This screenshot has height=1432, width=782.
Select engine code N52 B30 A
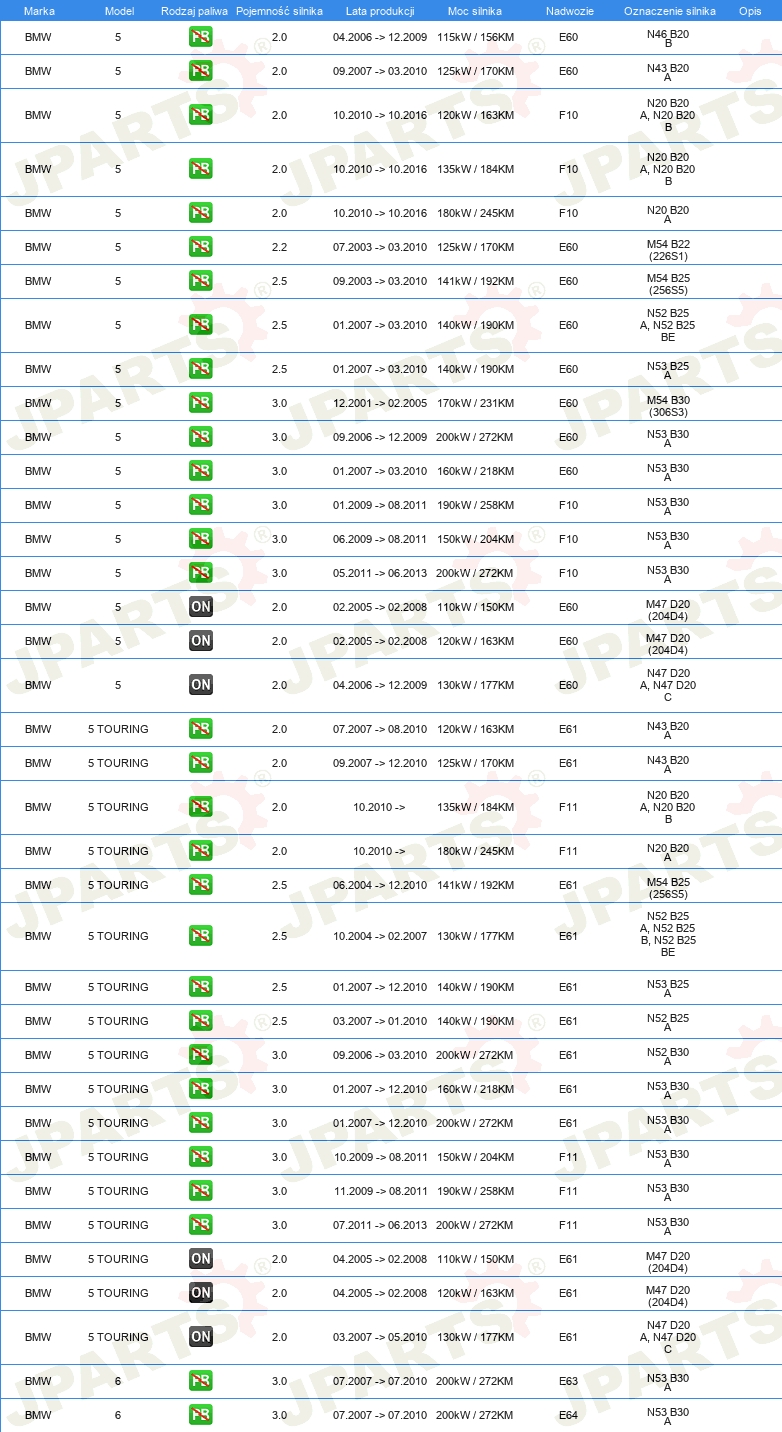[668, 1058]
